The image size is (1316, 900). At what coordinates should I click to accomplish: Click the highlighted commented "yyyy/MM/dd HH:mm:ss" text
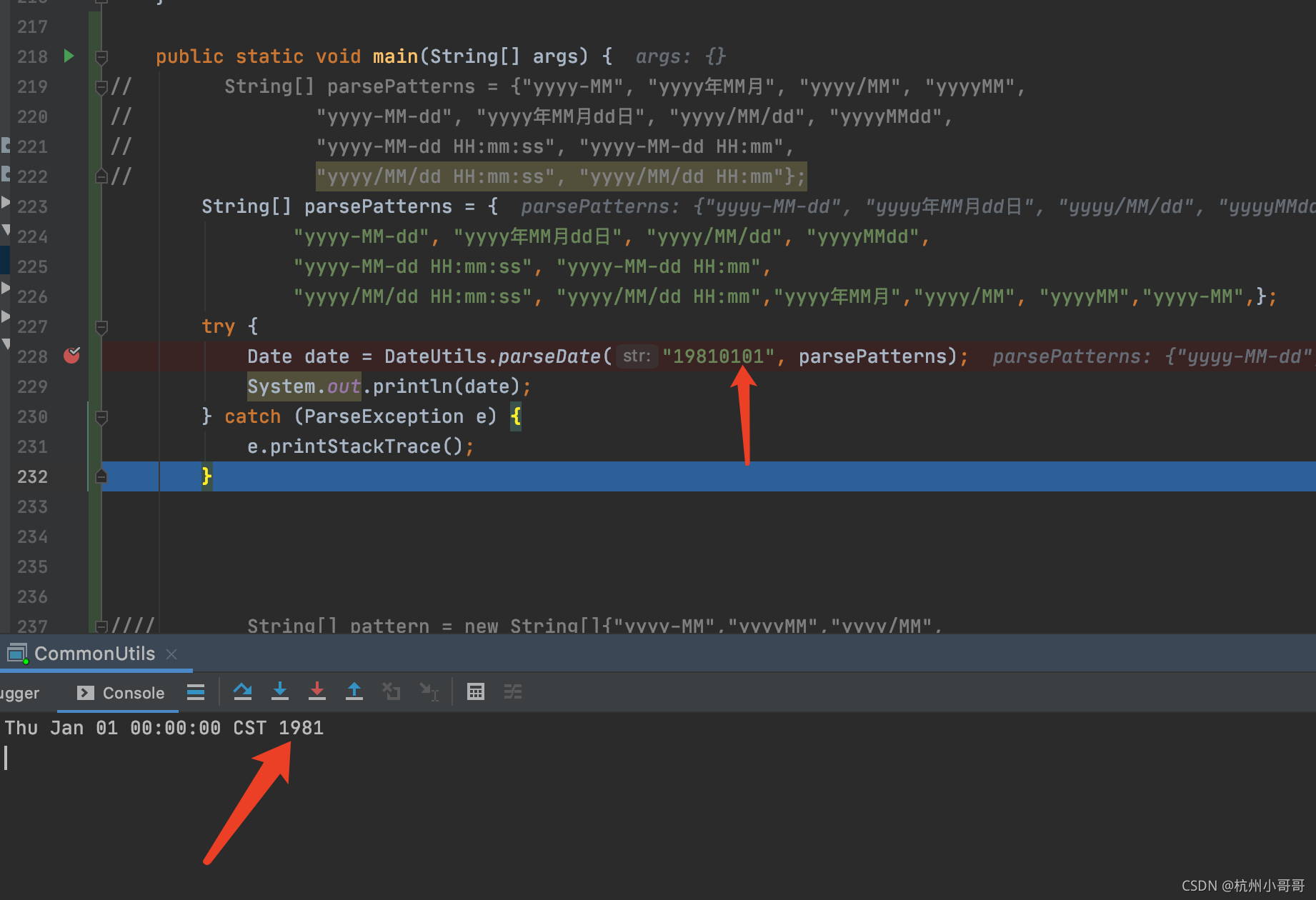click(x=436, y=176)
